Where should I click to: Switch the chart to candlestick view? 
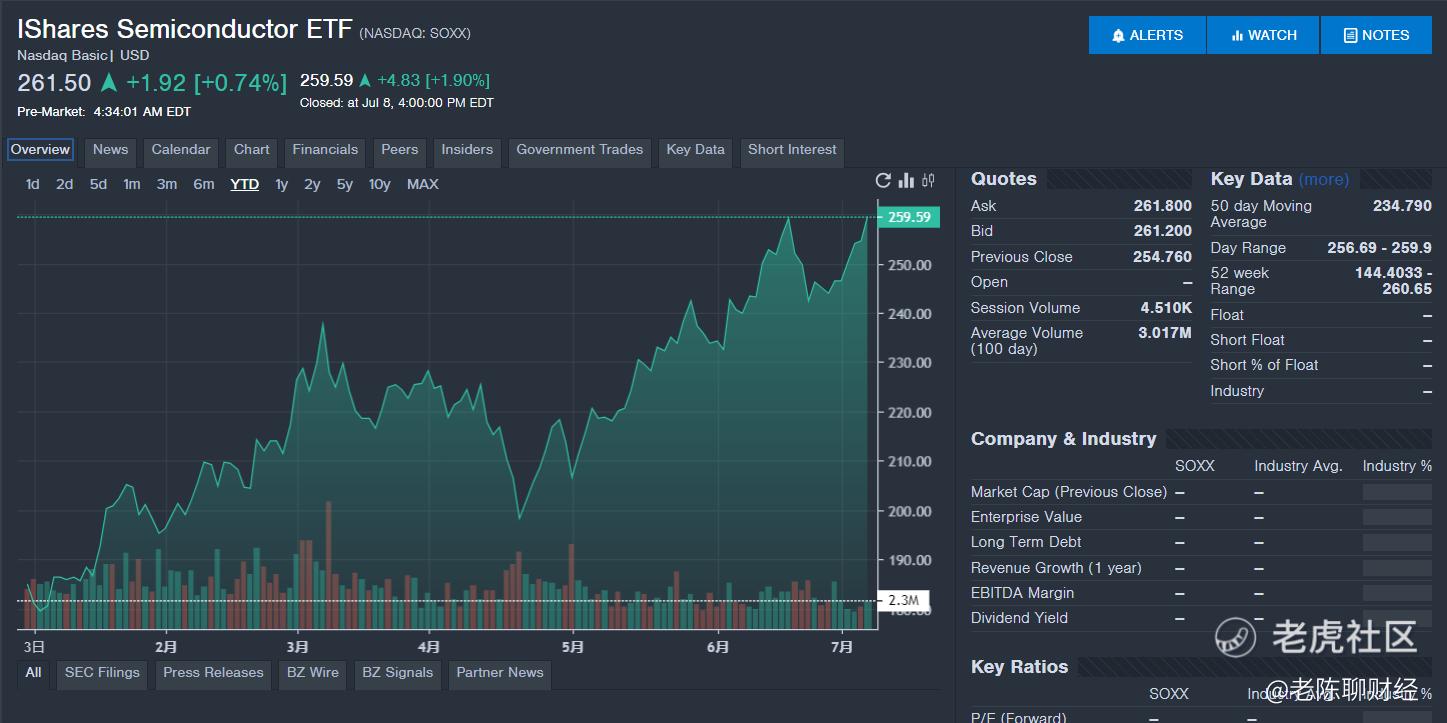[926, 180]
